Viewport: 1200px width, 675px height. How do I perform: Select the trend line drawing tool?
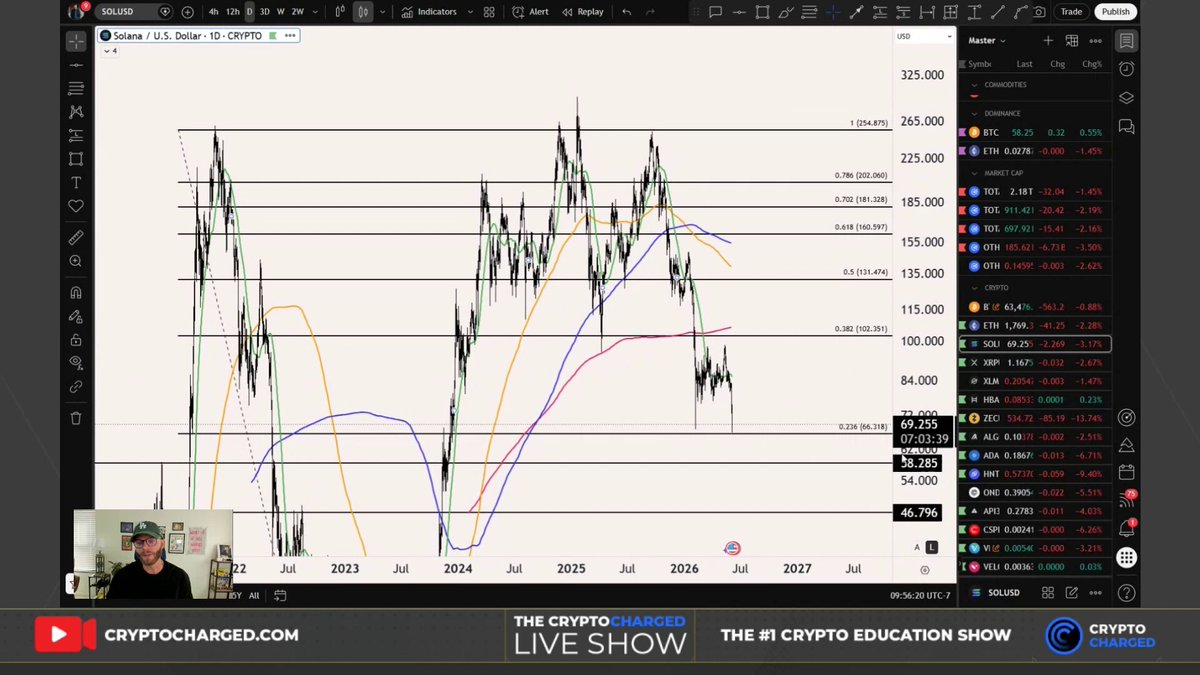pyautogui.click(x=76, y=65)
